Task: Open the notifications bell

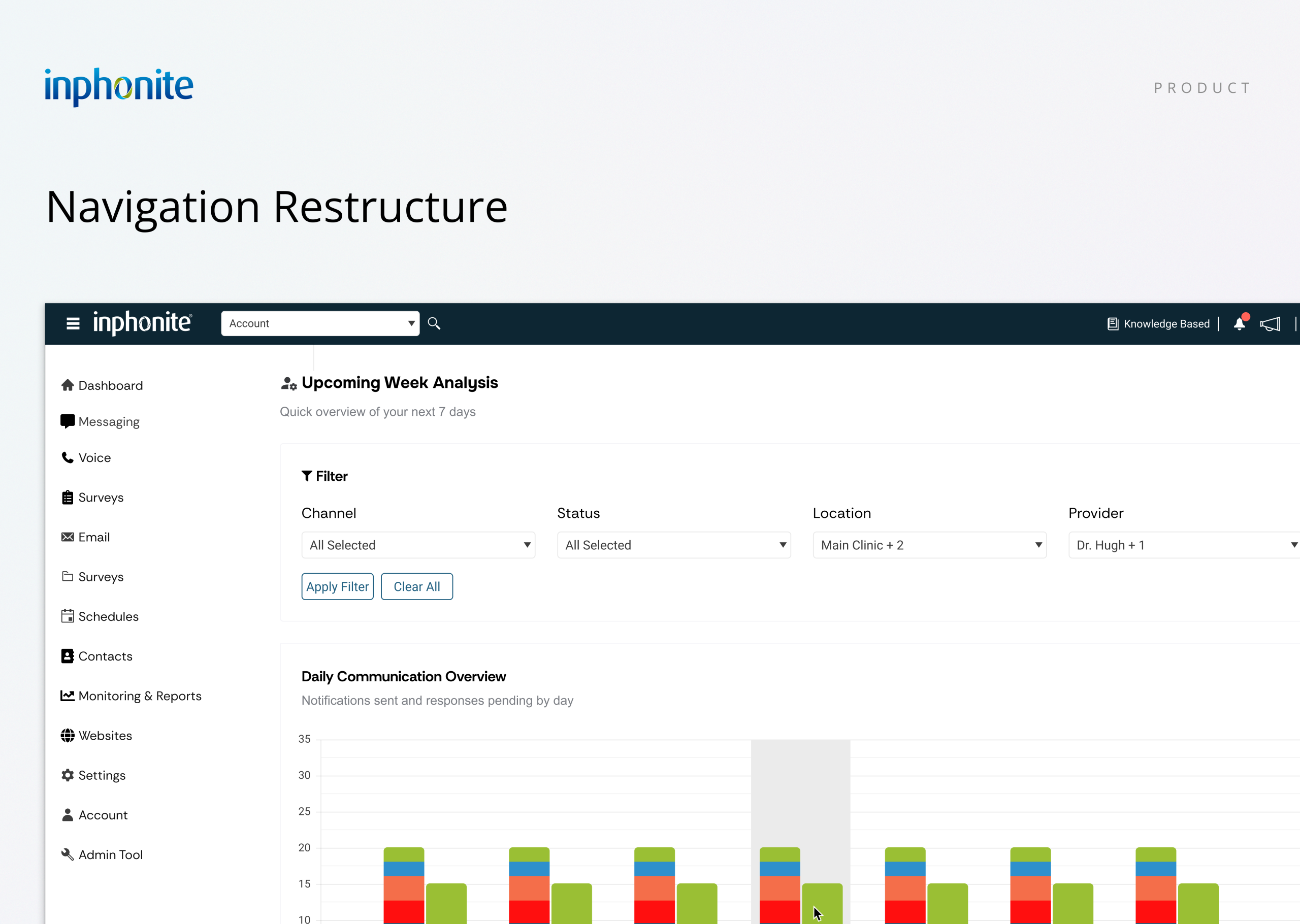Action: (1239, 324)
